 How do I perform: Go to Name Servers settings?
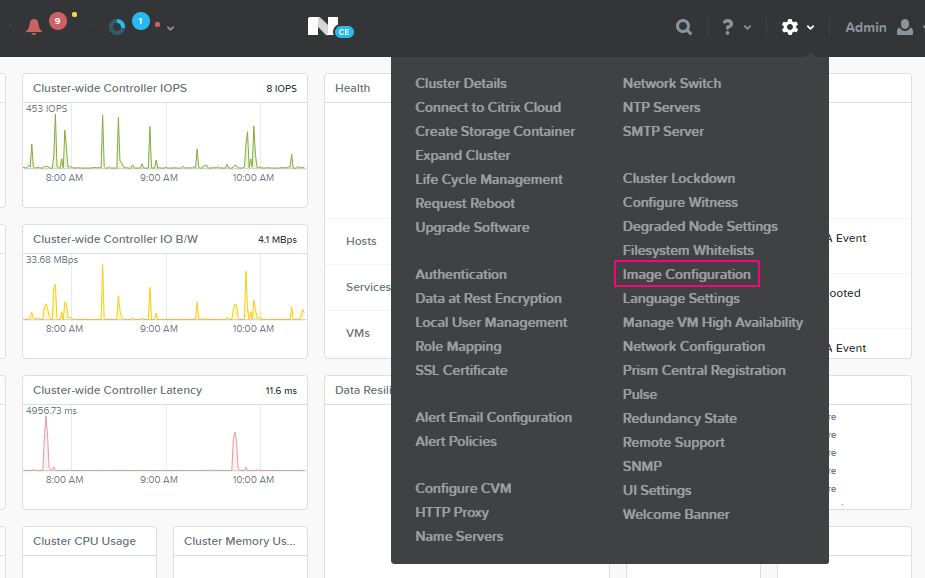click(459, 536)
